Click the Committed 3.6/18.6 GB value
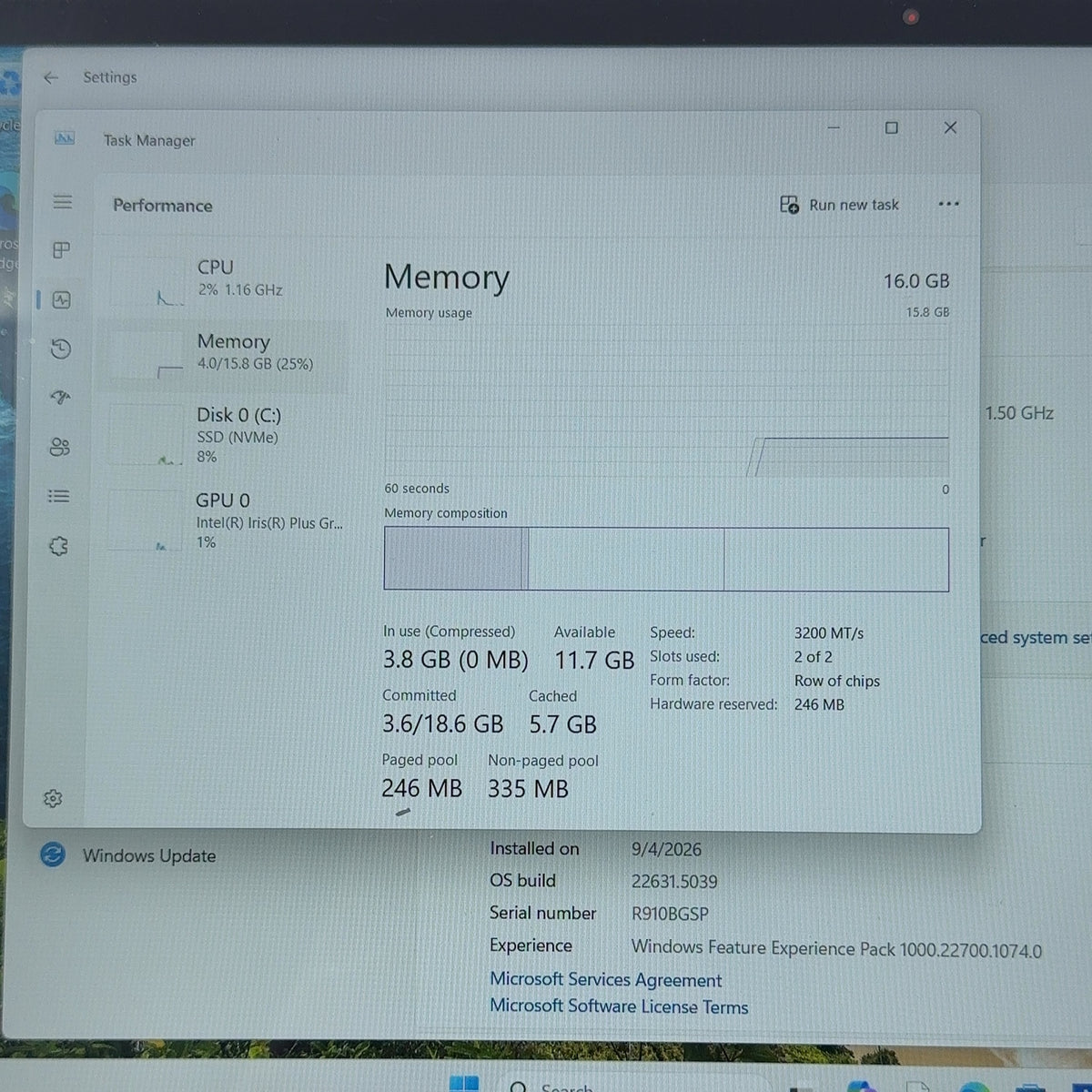Screen dimensions: 1092x1092 tap(442, 723)
